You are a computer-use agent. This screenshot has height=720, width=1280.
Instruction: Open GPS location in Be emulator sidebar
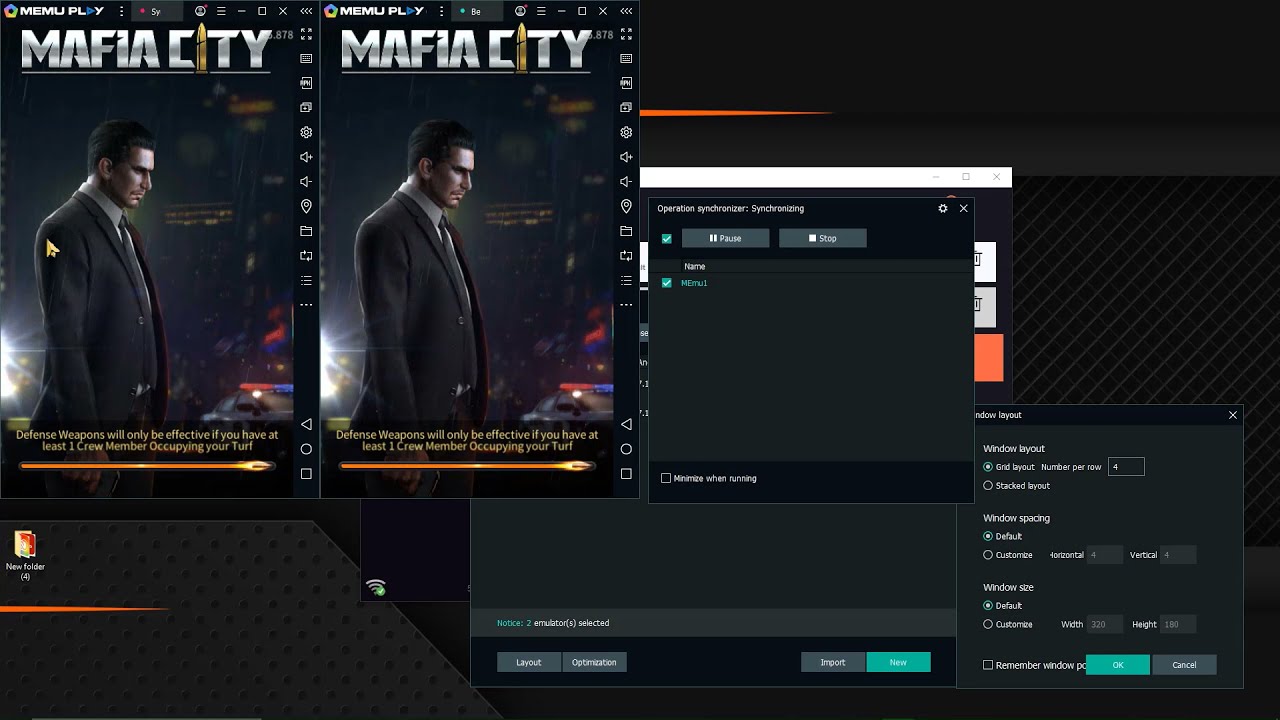(626, 206)
